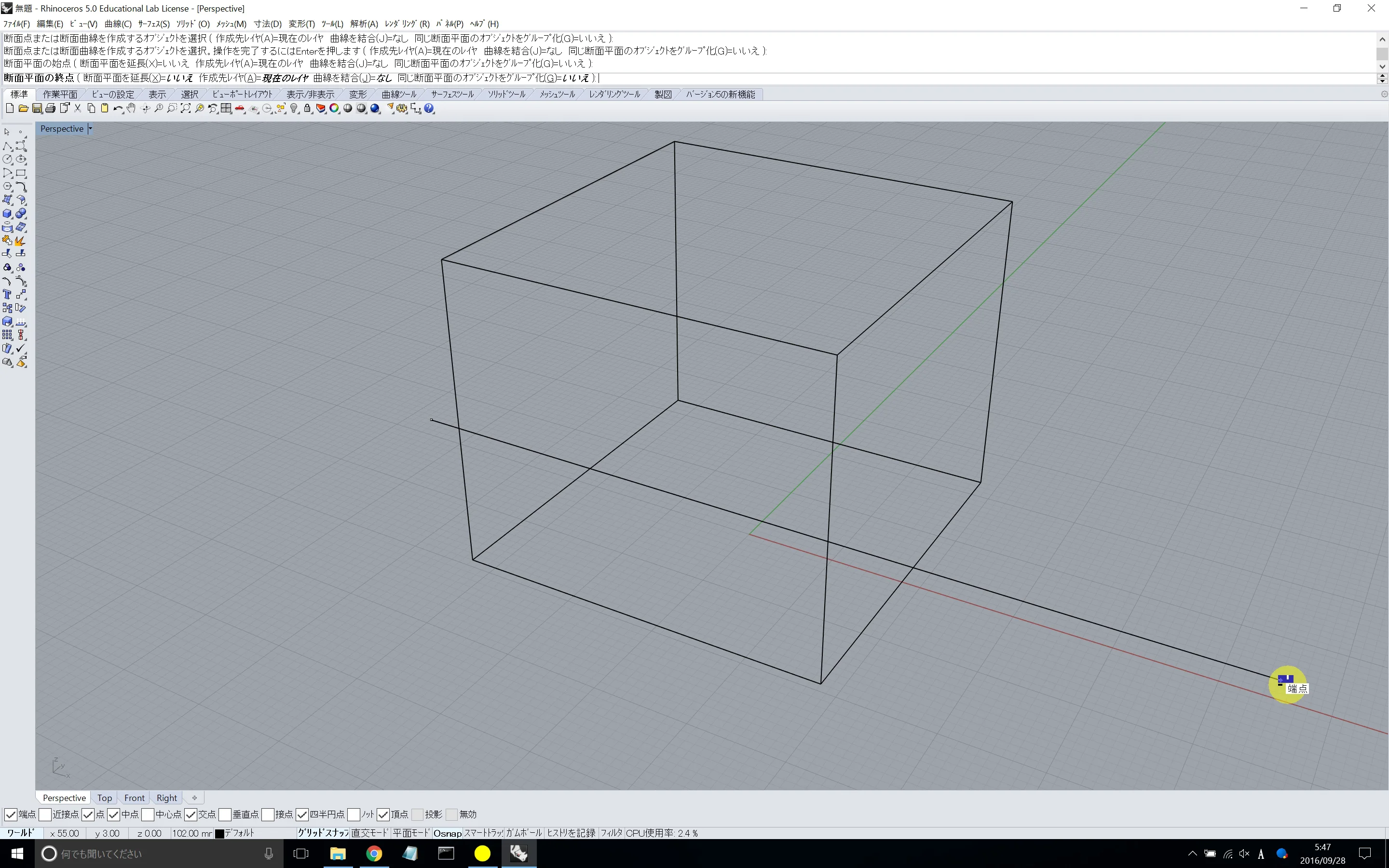Viewport: 1389px width, 868px height.
Task: Click the New file icon in standard toolbar
Action: click(10, 108)
